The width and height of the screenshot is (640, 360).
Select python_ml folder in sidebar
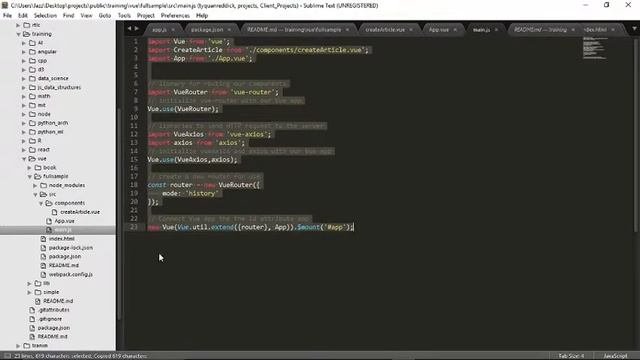click(x=50, y=132)
